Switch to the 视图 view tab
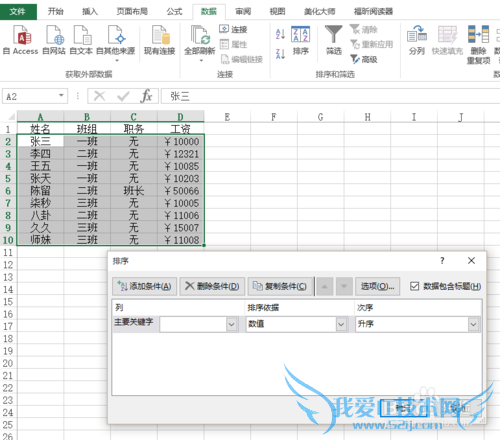Image resolution: width=500 pixels, height=440 pixels. [x=277, y=12]
